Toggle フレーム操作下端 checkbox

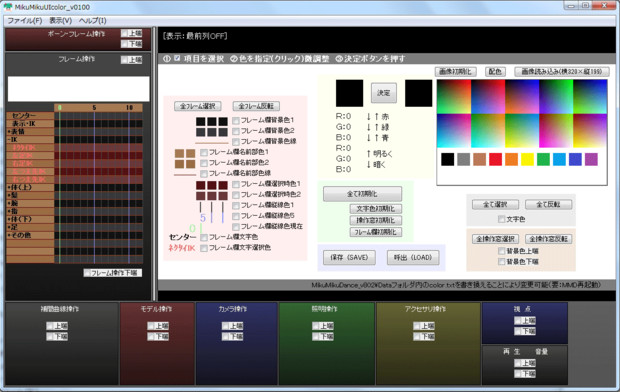tap(87, 273)
